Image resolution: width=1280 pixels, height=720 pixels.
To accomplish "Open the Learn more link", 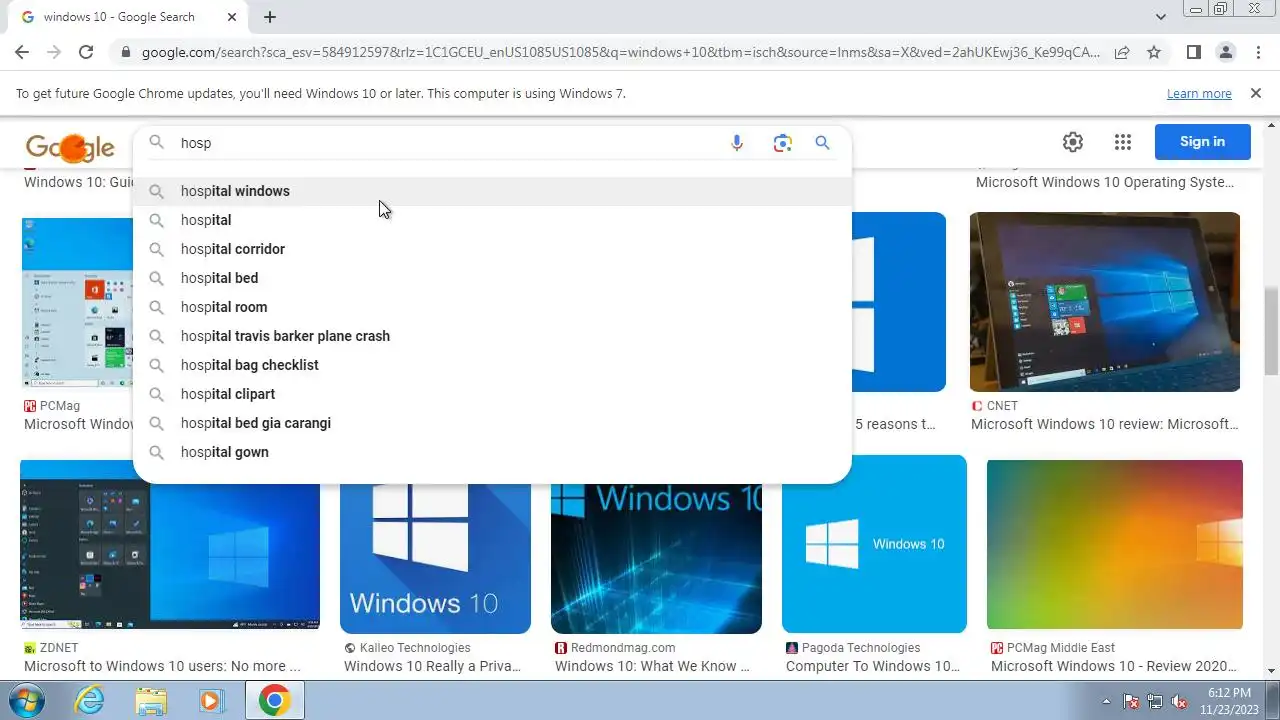I will click(x=1199, y=94).
